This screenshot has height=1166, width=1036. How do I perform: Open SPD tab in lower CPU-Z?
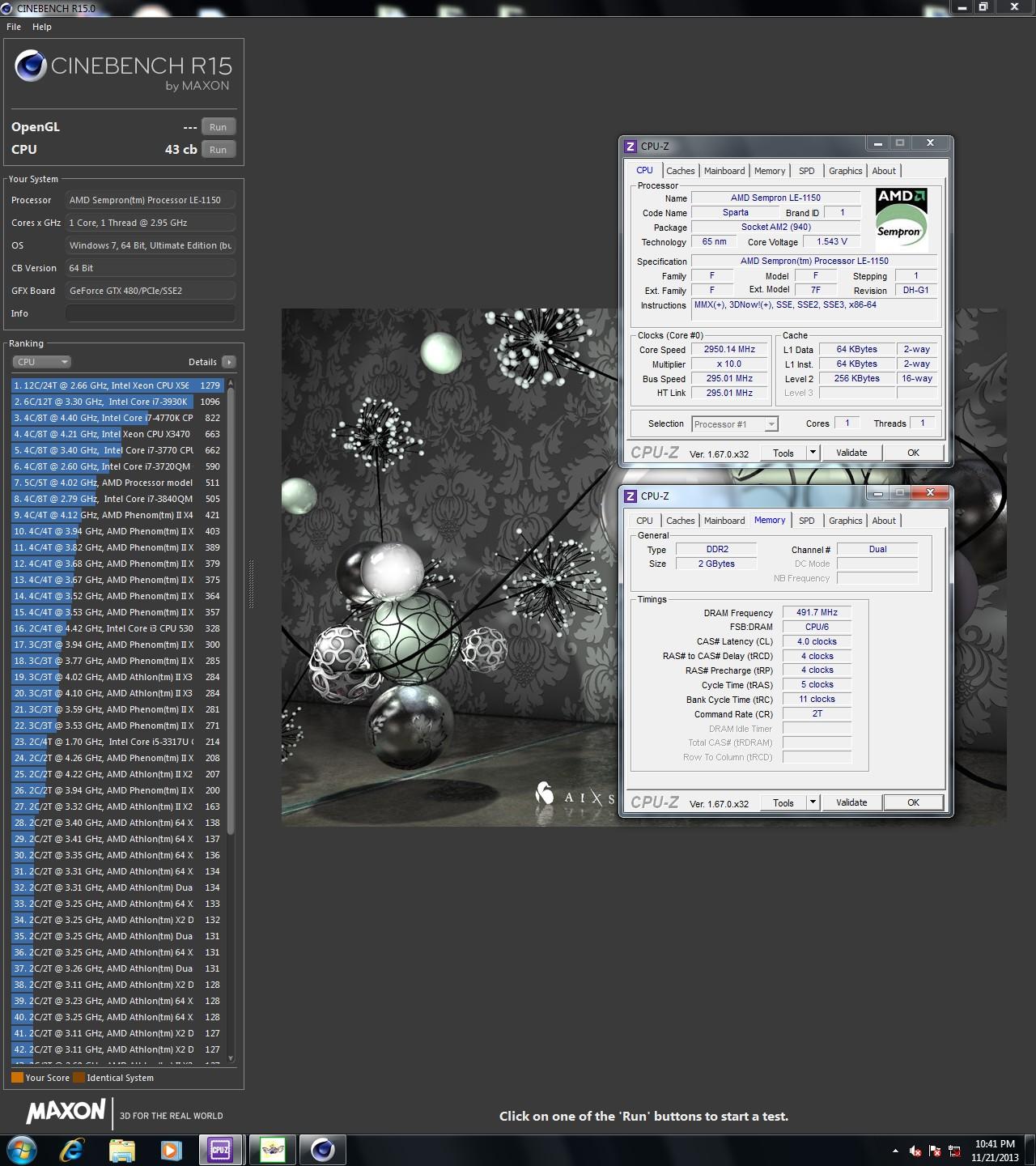click(807, 521)
